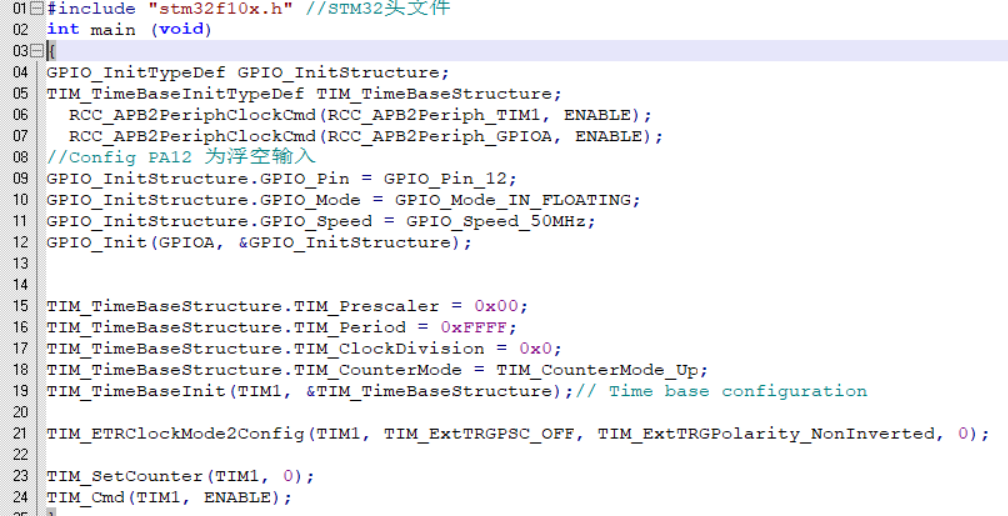The image size is (1008, 516).
Task: Click TIM_TimeBaseInitTypeDef TIM_TimeBaseStructure declaration
Action: coord(304,93)
